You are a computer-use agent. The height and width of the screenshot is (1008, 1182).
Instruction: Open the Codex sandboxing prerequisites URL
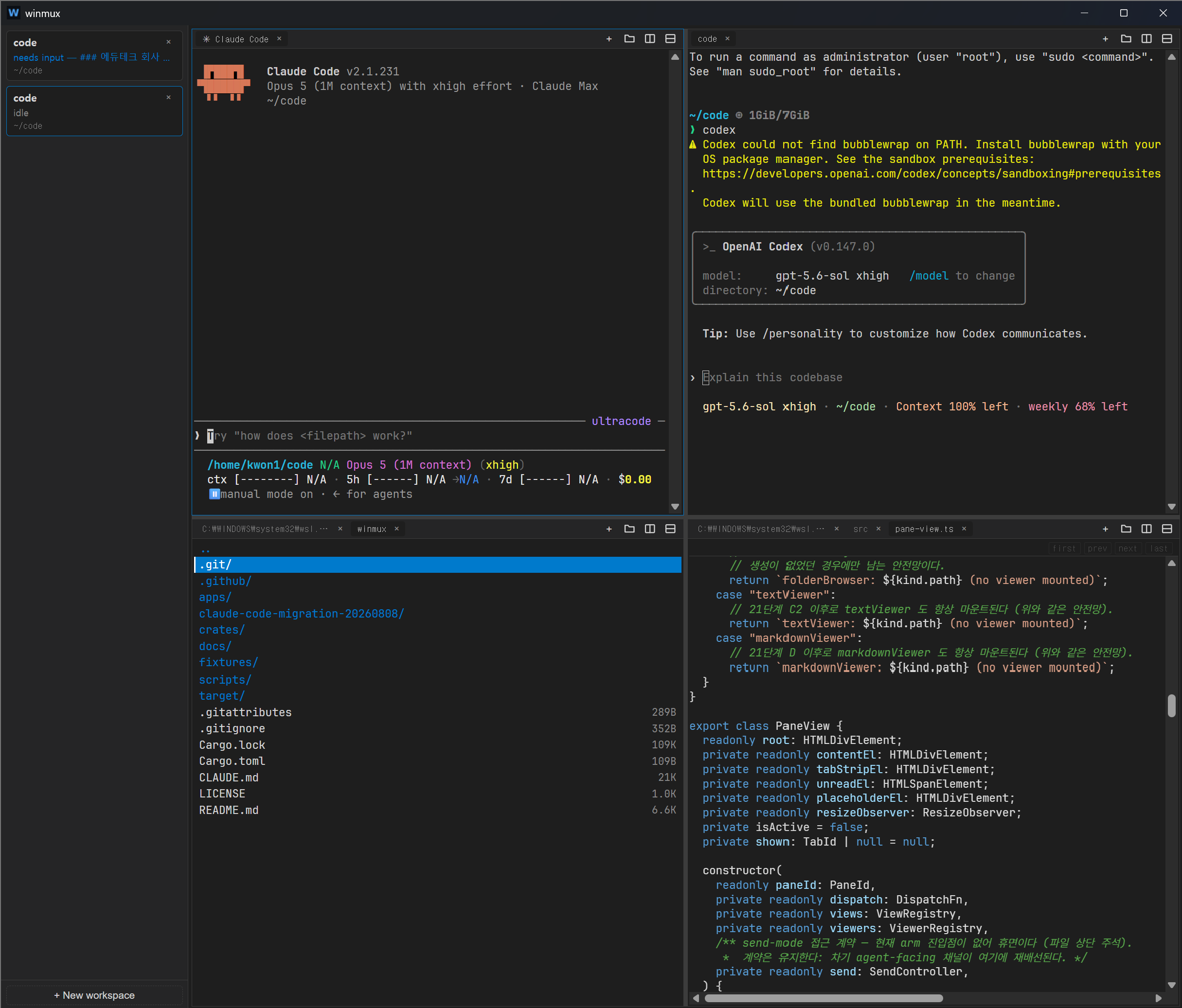coord(931,174)
